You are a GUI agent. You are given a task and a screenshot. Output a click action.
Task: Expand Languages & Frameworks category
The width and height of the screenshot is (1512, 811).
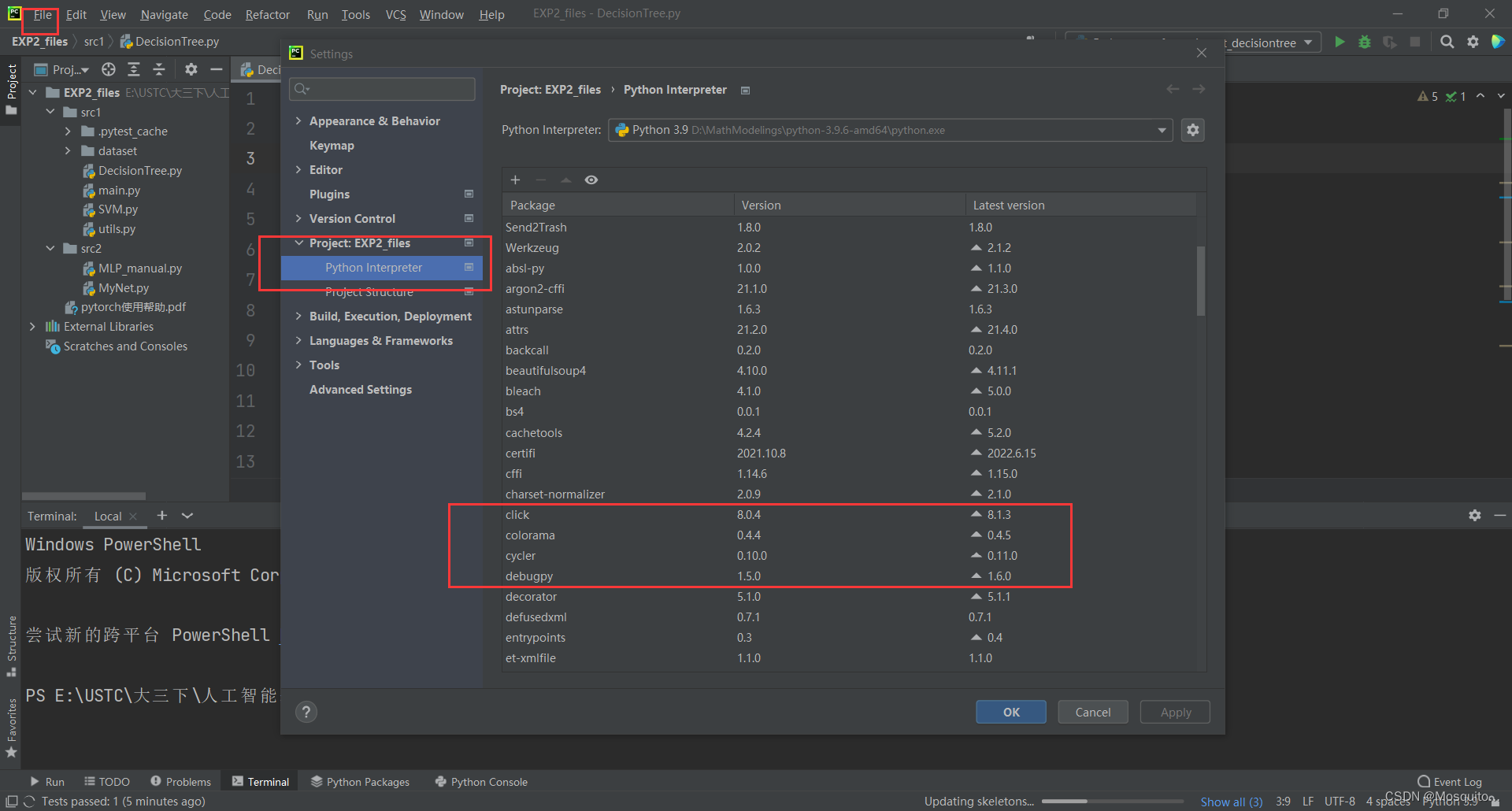298,340
